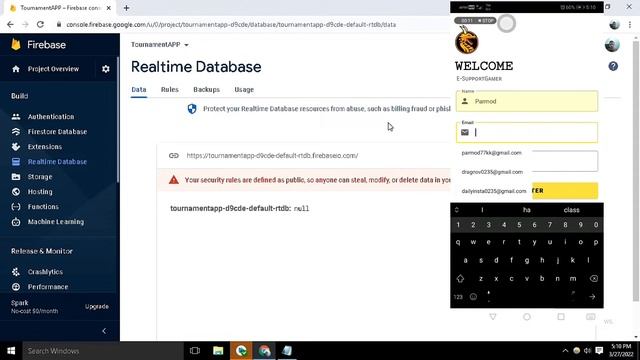
Task: Tap the backspace key on phone keyboard
Action: [x=593, y=279]
